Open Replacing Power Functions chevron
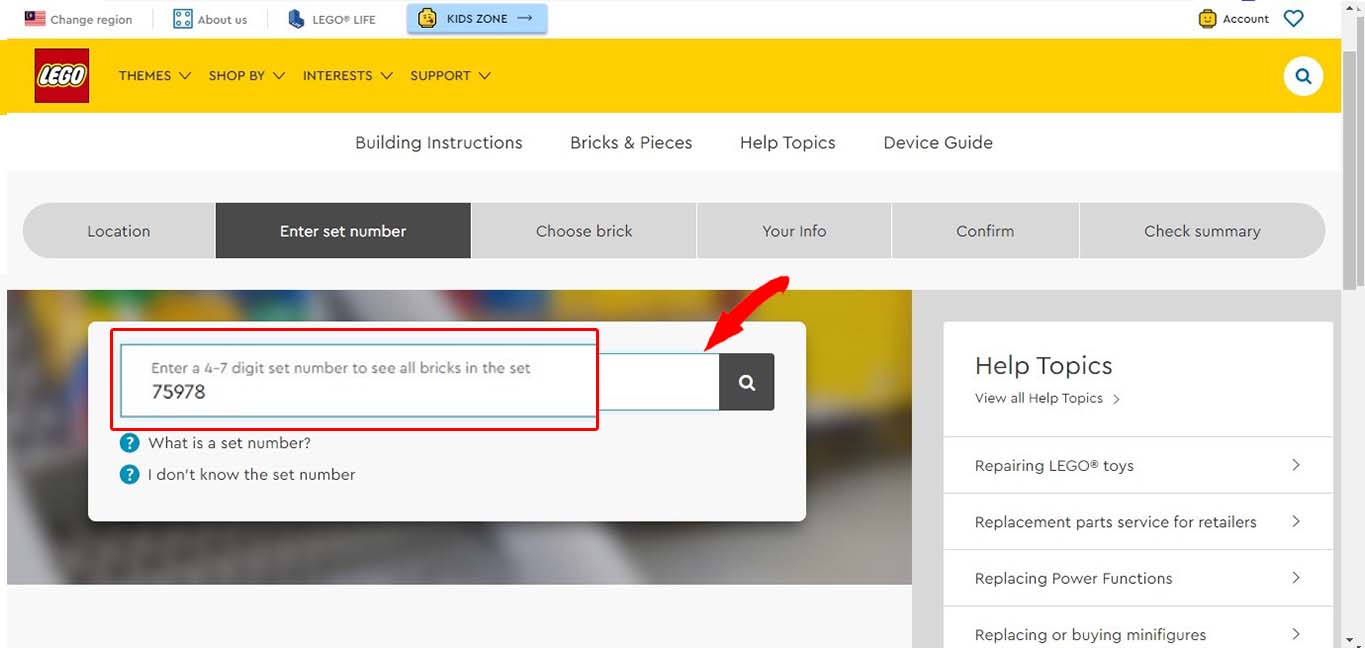The width and height of the screenshot is (1365, 648). [x=1296, y=578]
